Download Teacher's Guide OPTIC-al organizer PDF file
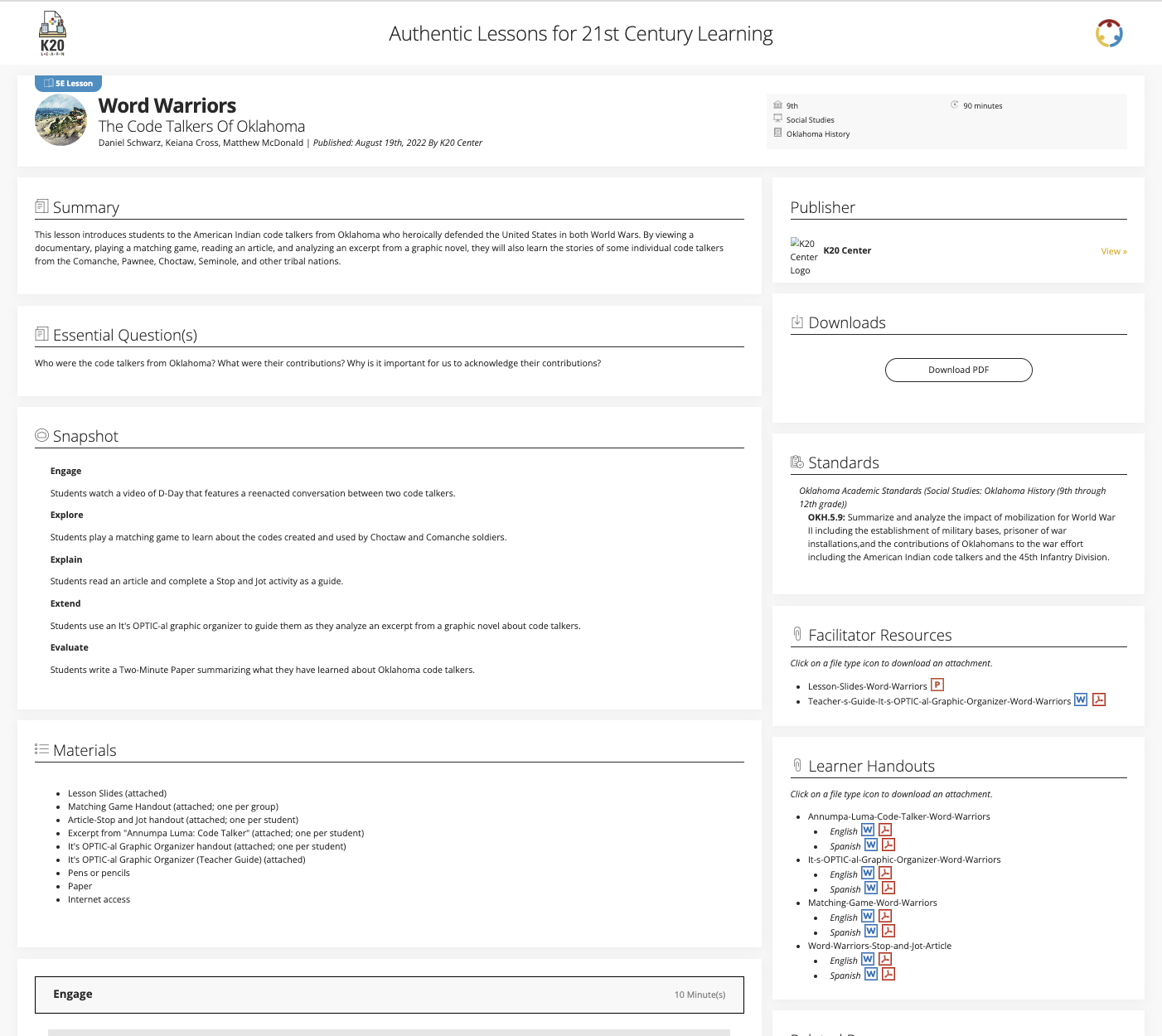 (x=1099, y=700)
